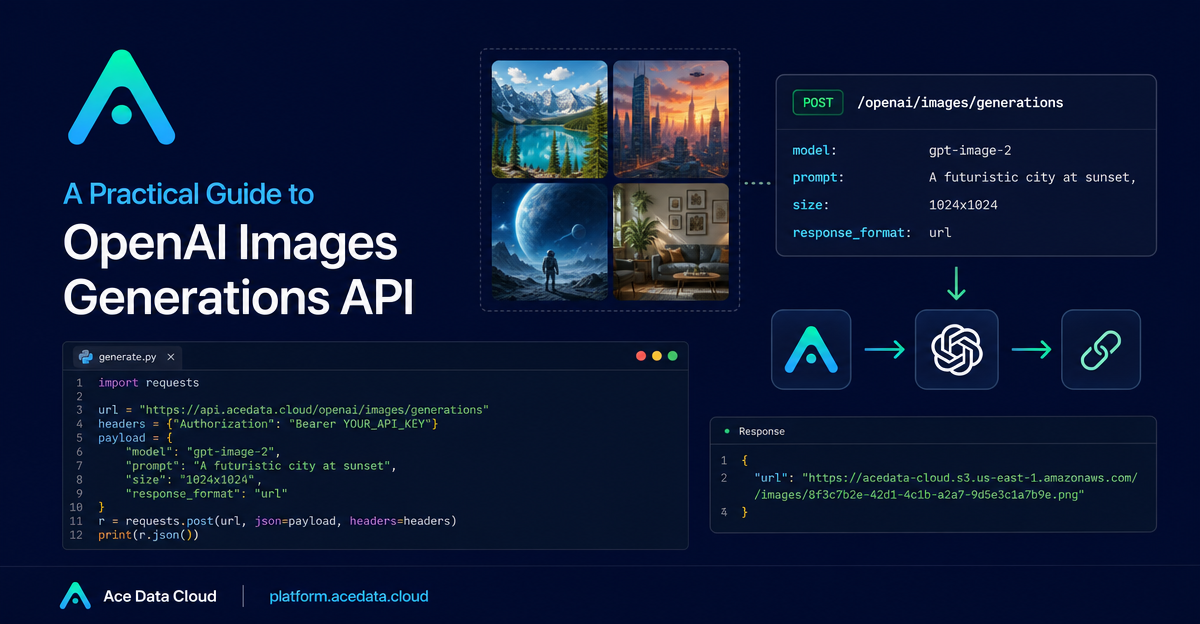Open the astronaut and planet thumbnail
The width and height of the screenshot is (1200, 624).
550,241
